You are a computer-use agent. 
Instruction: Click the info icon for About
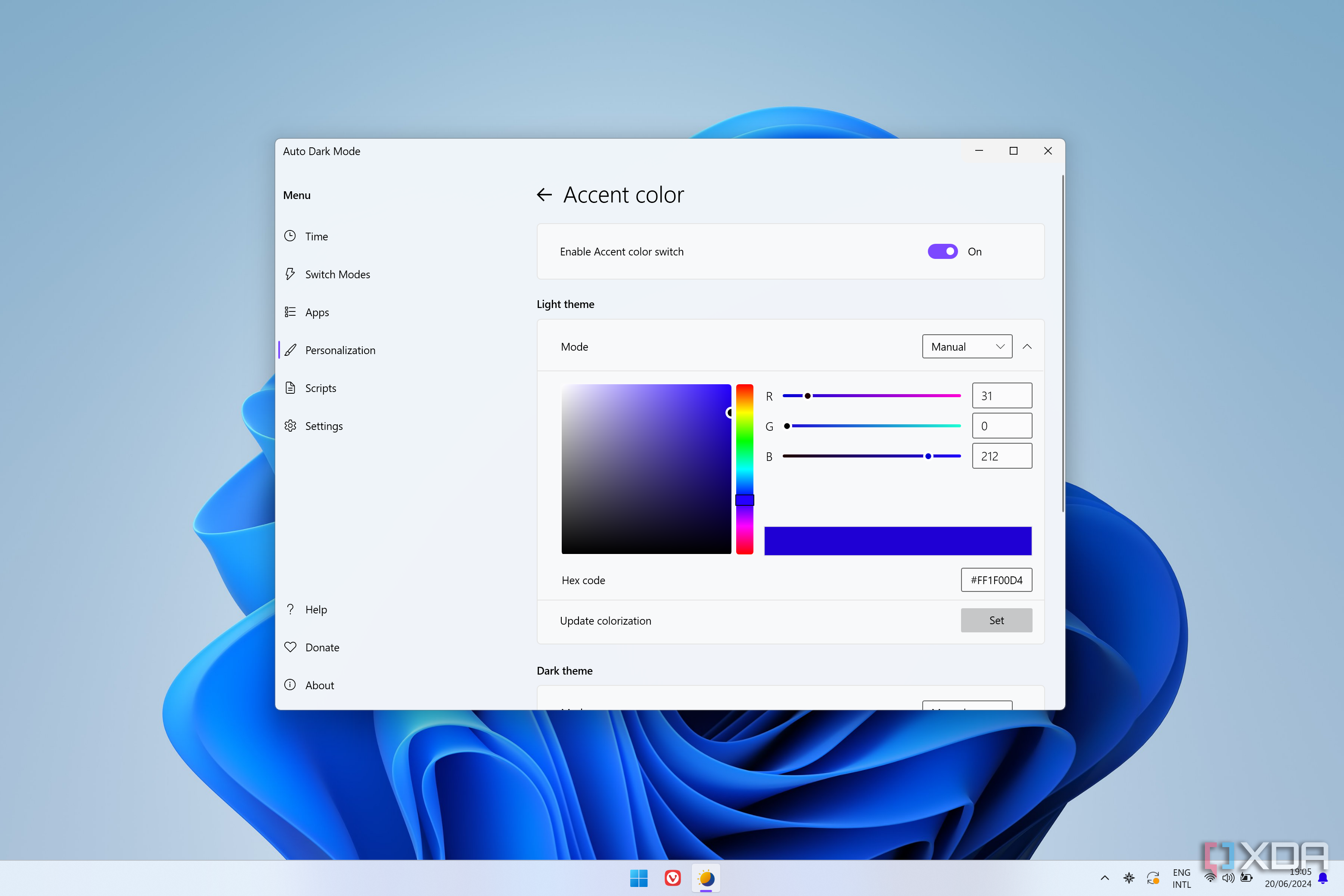[290, 684]
